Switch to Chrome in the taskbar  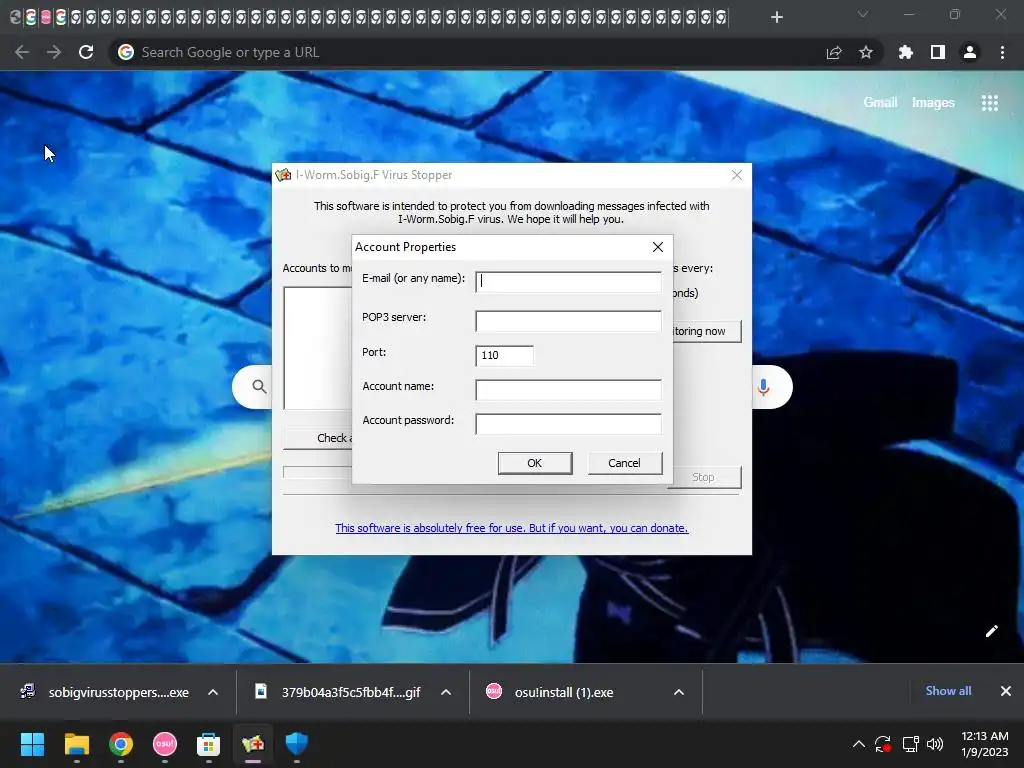coord(121,744)
